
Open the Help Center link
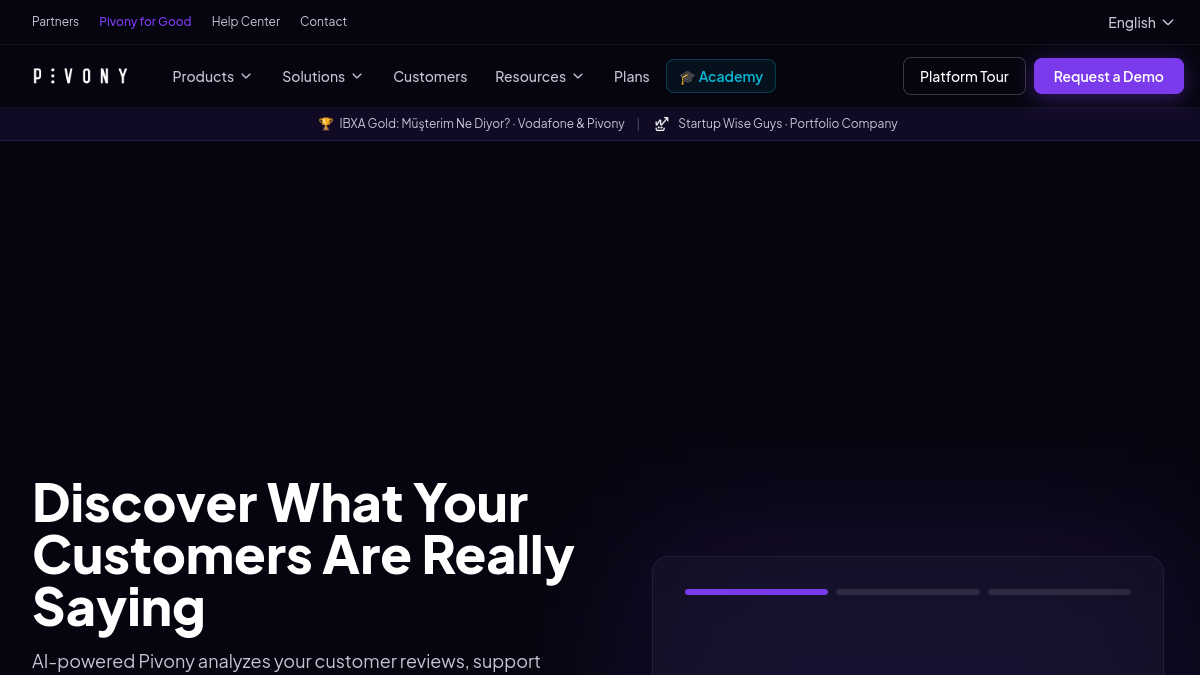(x=246, y=21)
